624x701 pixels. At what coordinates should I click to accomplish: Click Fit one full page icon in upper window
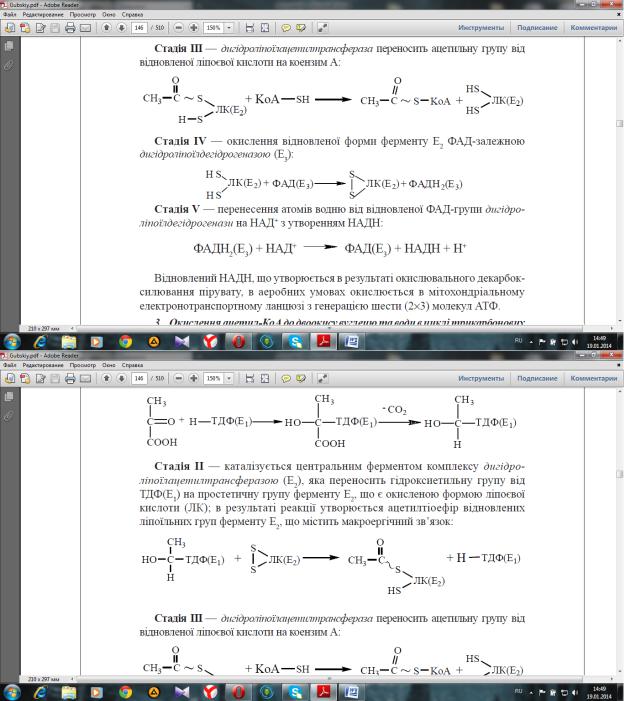(x=265, y=28)
